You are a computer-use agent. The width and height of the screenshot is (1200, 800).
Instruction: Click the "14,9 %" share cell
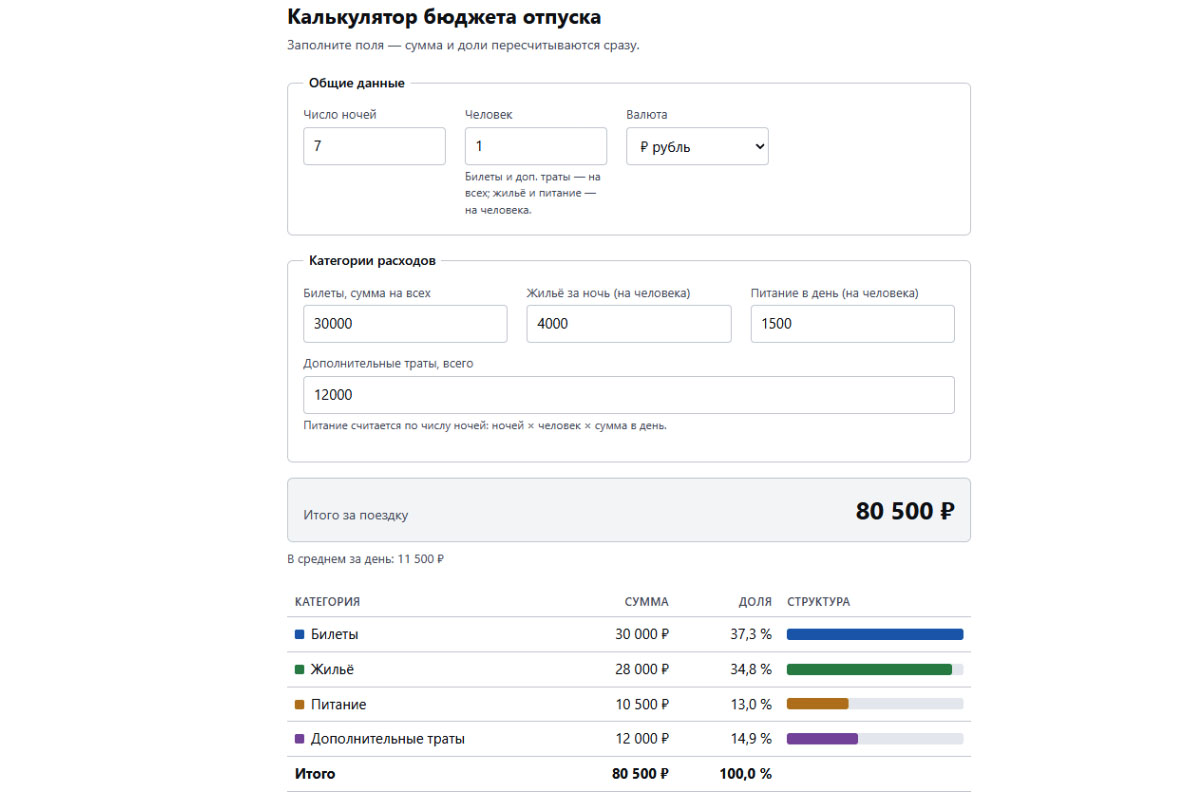click(x=751, y=739)
